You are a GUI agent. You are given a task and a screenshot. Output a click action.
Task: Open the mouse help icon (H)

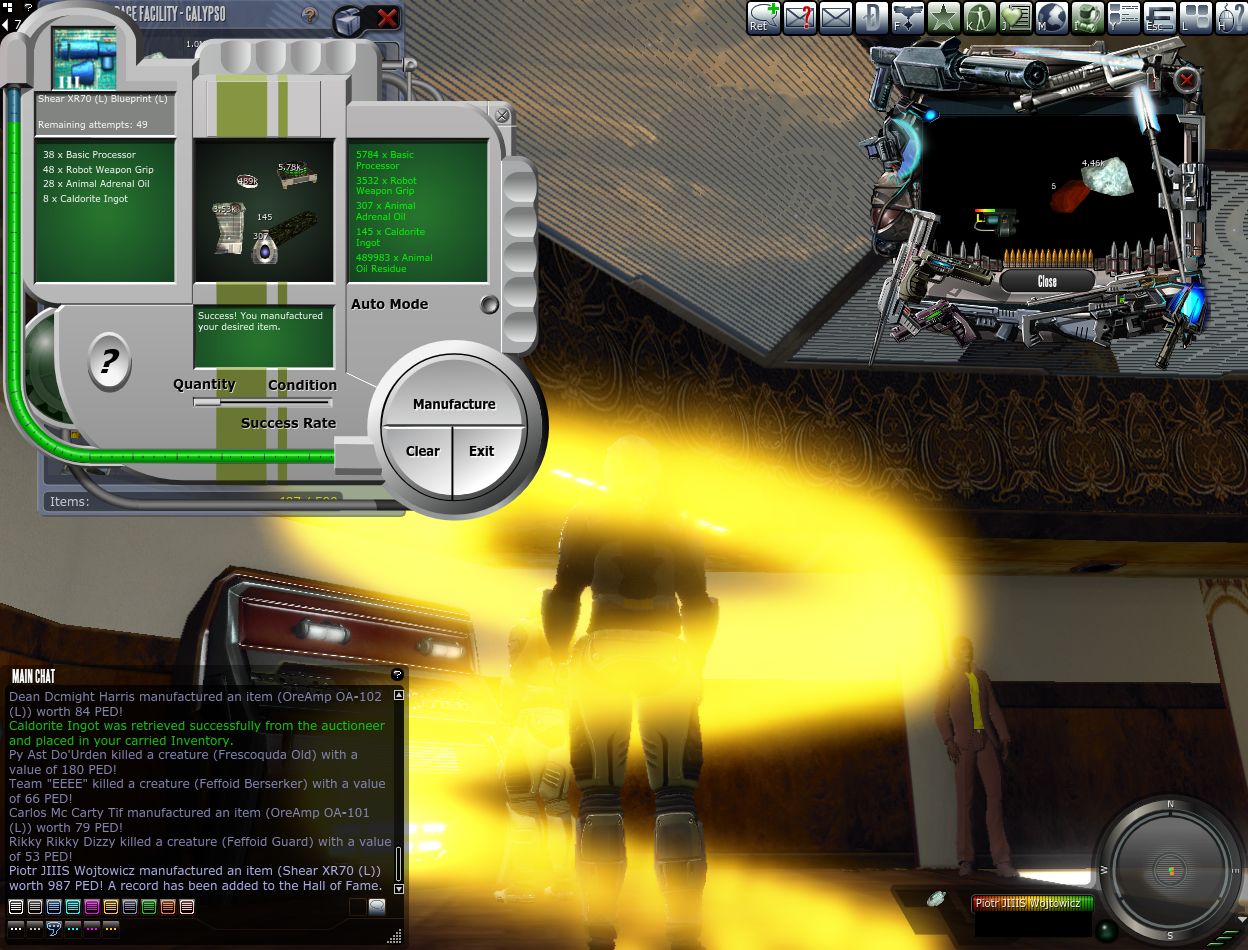[1230, 17]
